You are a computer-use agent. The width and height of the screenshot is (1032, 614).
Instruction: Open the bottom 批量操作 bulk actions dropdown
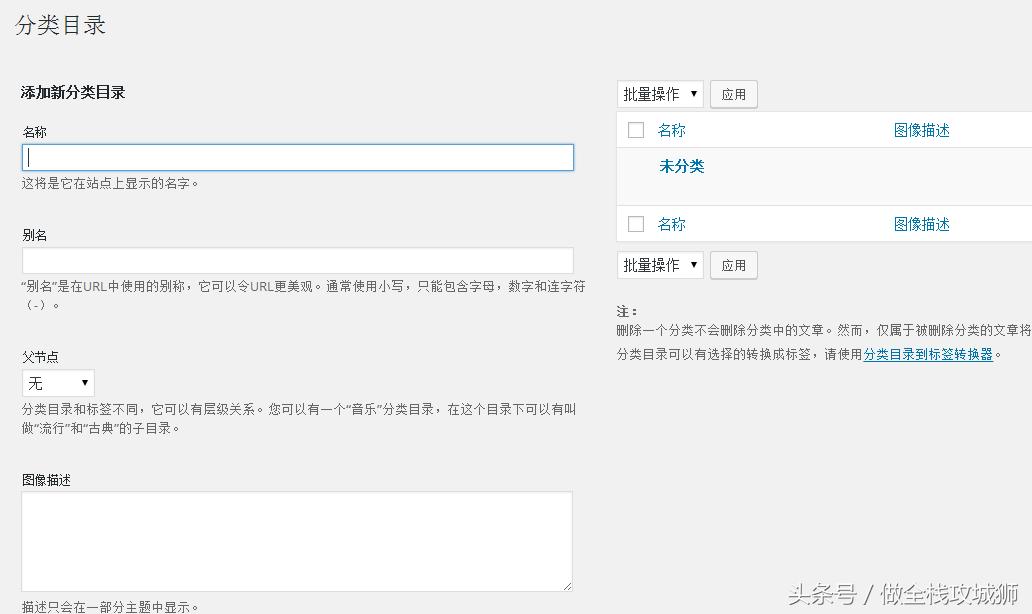click(x=659, y=264)
